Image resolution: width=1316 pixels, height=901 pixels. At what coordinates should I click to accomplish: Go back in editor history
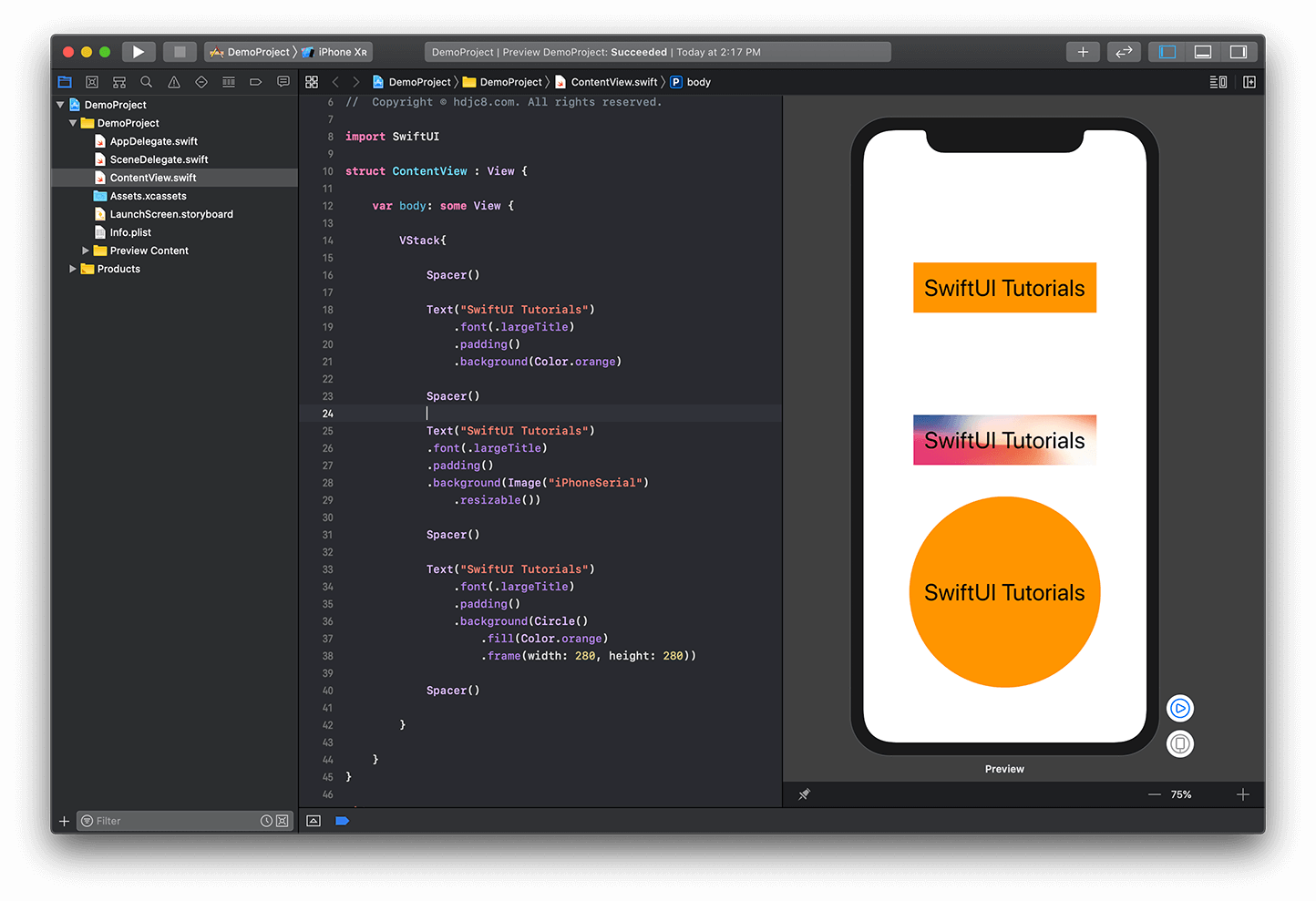click(x=335, y=82)
